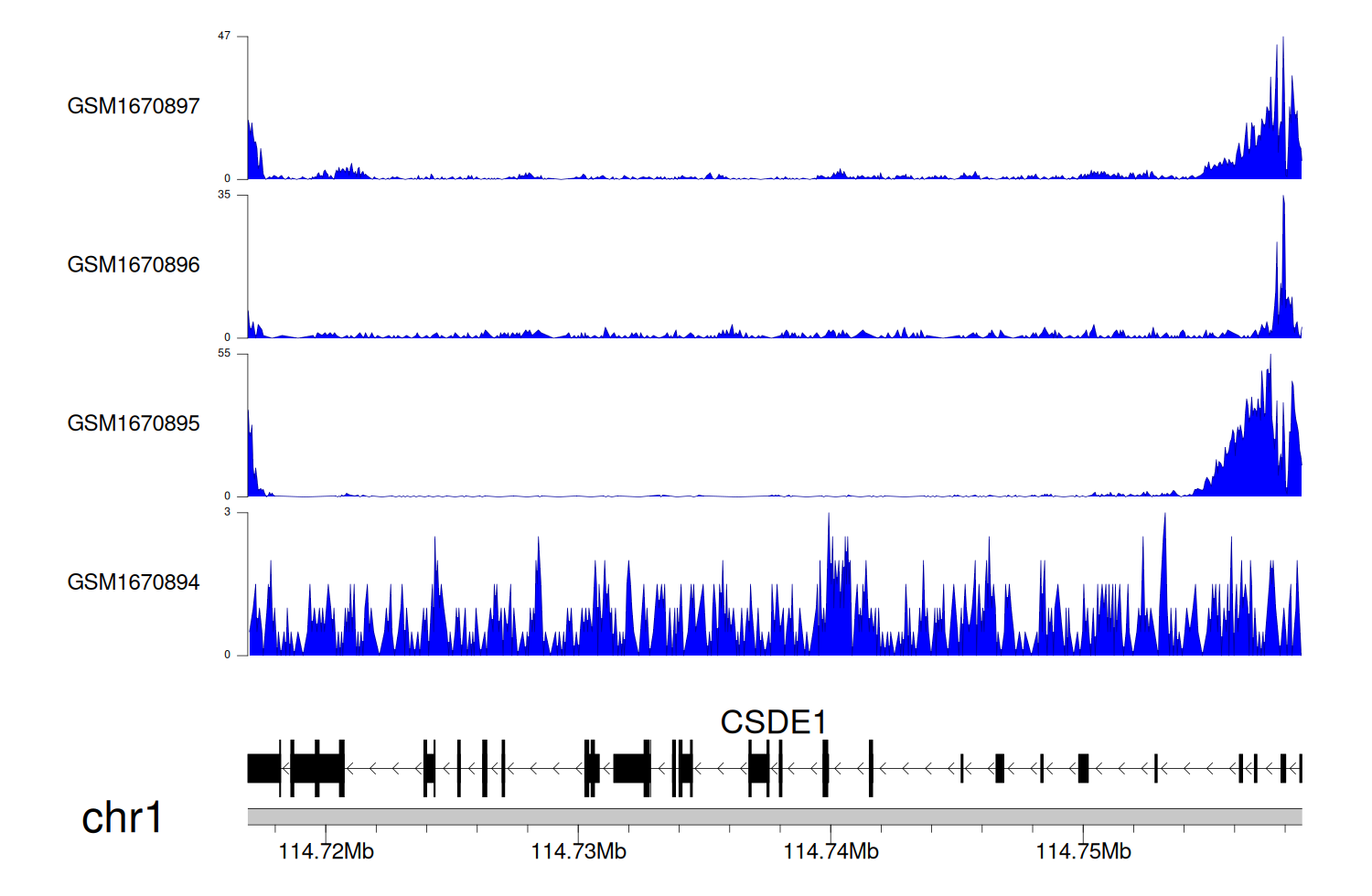Click the leftmost large exon block of CSDE1

263,768
